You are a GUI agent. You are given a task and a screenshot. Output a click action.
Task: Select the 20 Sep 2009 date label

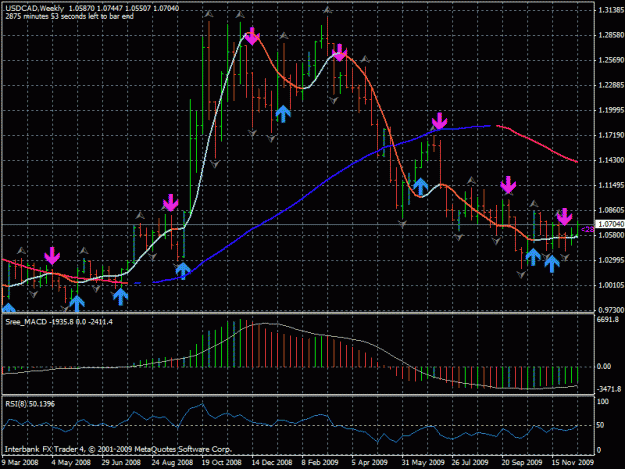[522, 463]
